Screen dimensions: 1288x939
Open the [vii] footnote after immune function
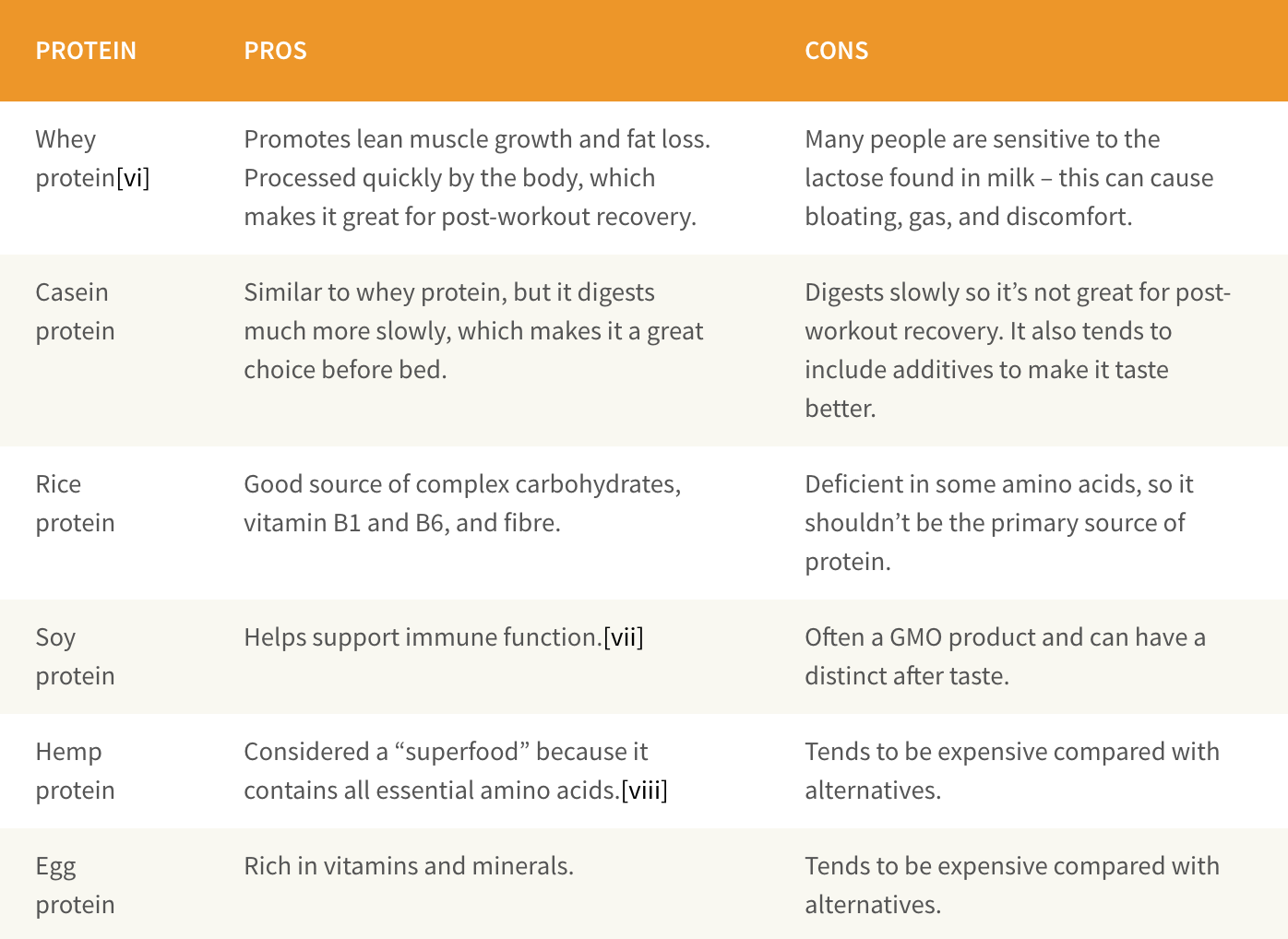624,637
